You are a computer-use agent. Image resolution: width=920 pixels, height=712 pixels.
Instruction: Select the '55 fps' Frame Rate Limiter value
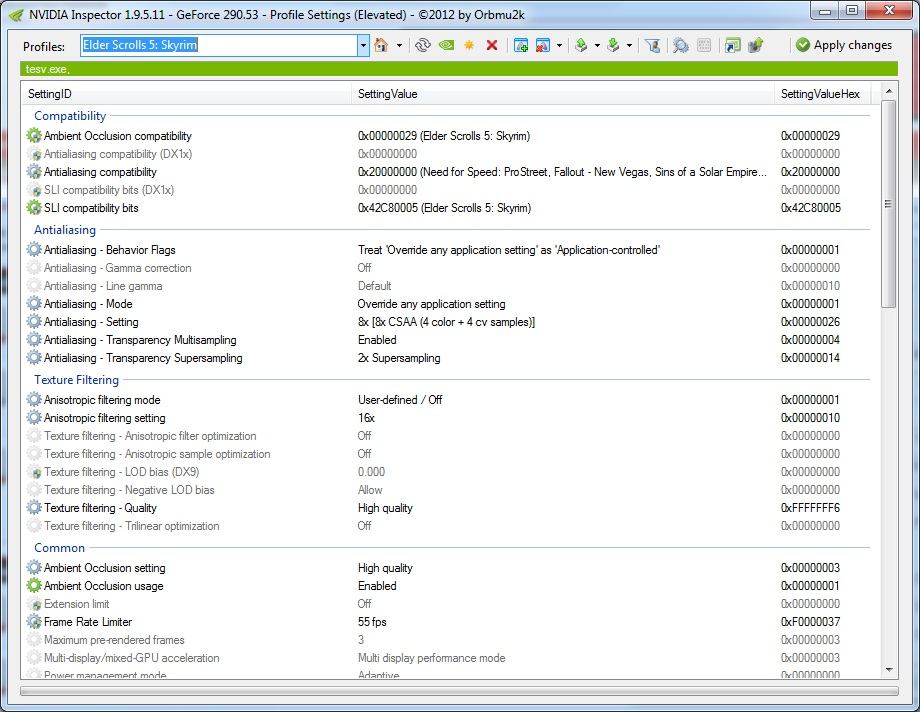[372, 622]
